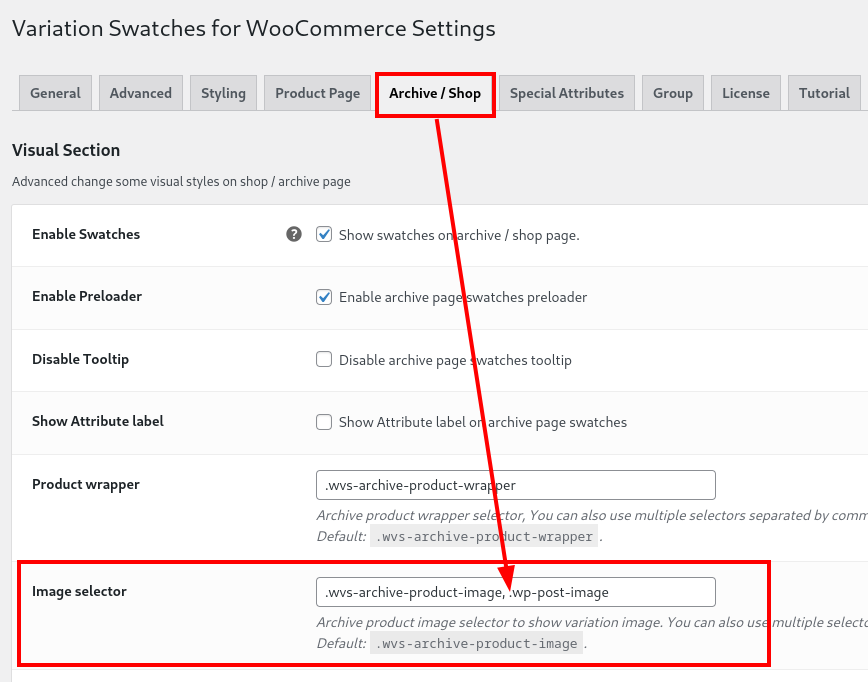Select the Styling tab

click(223, 93)
